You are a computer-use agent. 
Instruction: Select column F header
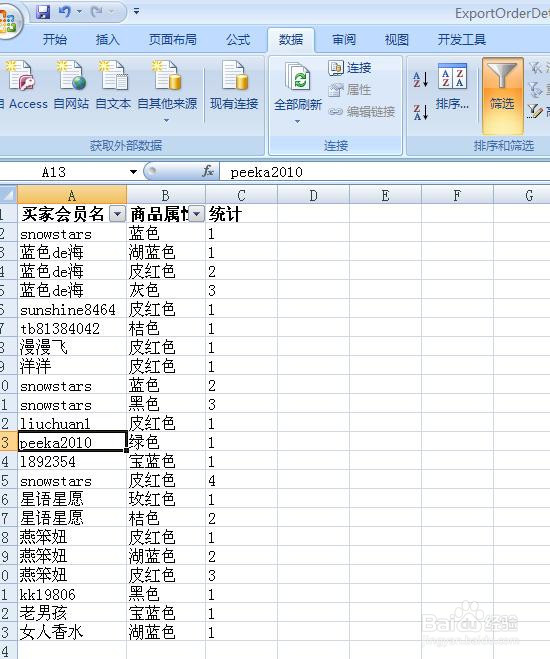457,195
